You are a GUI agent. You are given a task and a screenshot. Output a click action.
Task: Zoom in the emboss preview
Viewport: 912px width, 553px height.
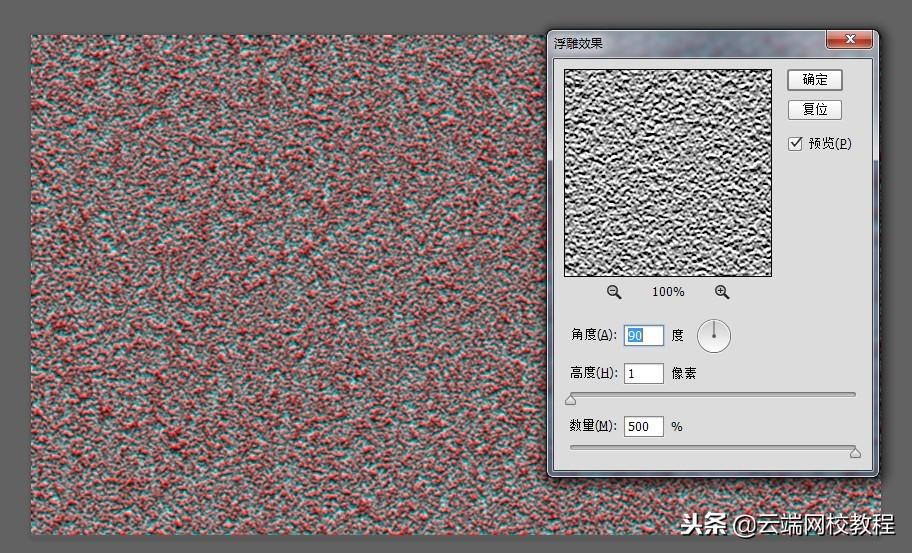pos(722,292)
